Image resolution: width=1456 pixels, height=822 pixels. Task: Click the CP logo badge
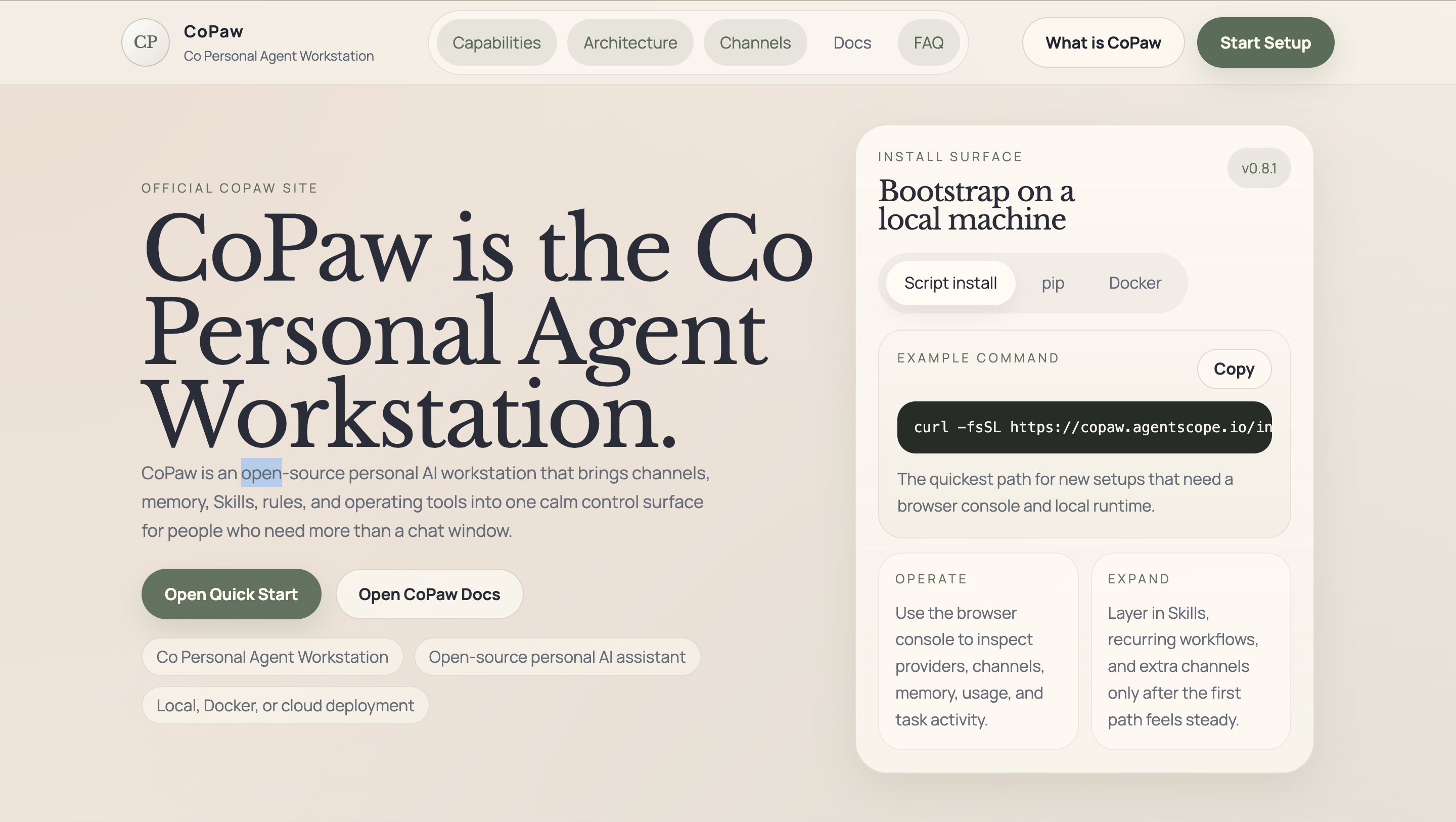145,42
